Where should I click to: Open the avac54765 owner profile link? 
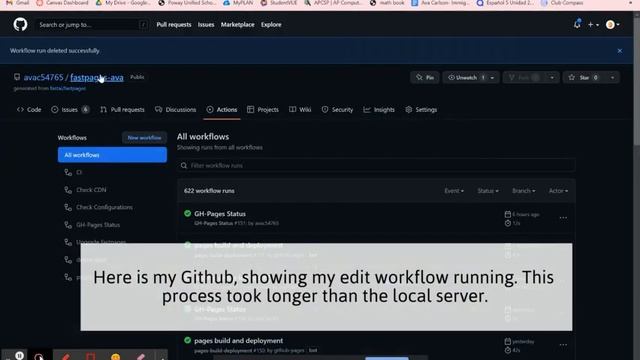(43, 77)
